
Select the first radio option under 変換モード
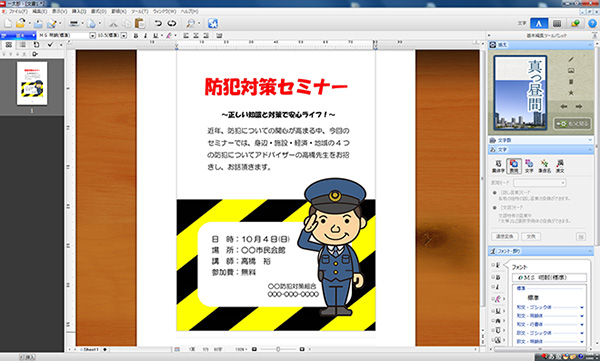click(495, 193)
